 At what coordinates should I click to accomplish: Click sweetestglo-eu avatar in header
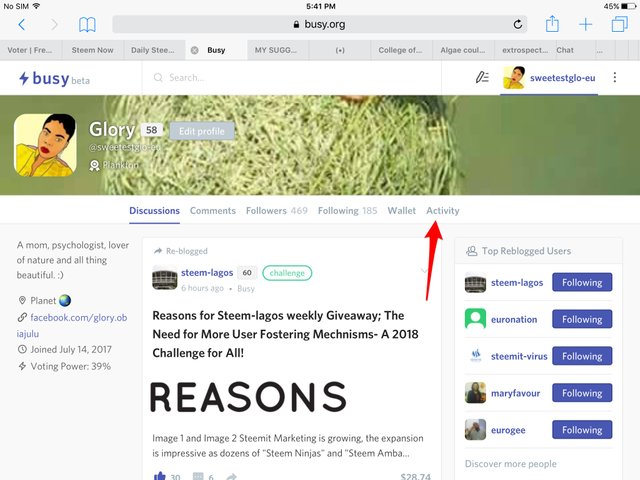pyautogui.click(x=514, y=78)
